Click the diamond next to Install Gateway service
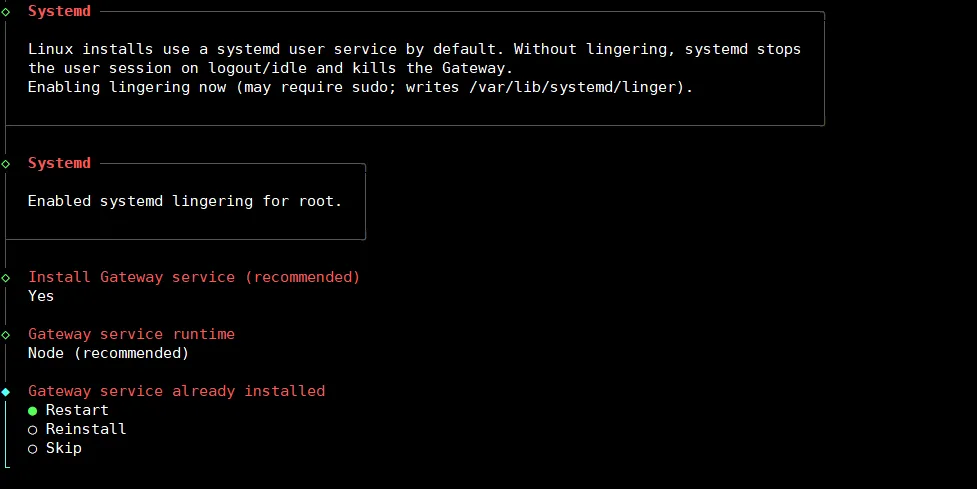The image size is (977, 489). pyautogui.click(x=6, y=277)
